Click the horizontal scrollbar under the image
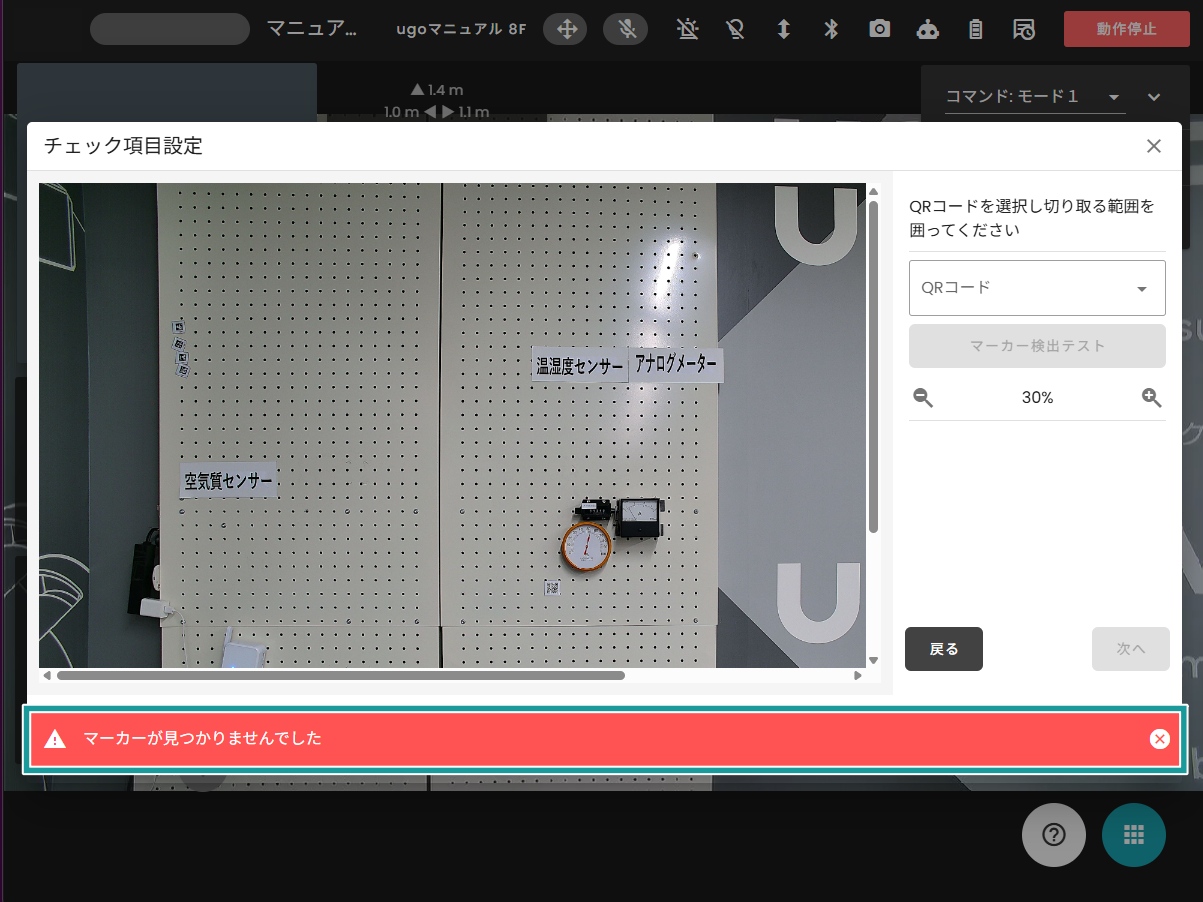 [340, 676]
